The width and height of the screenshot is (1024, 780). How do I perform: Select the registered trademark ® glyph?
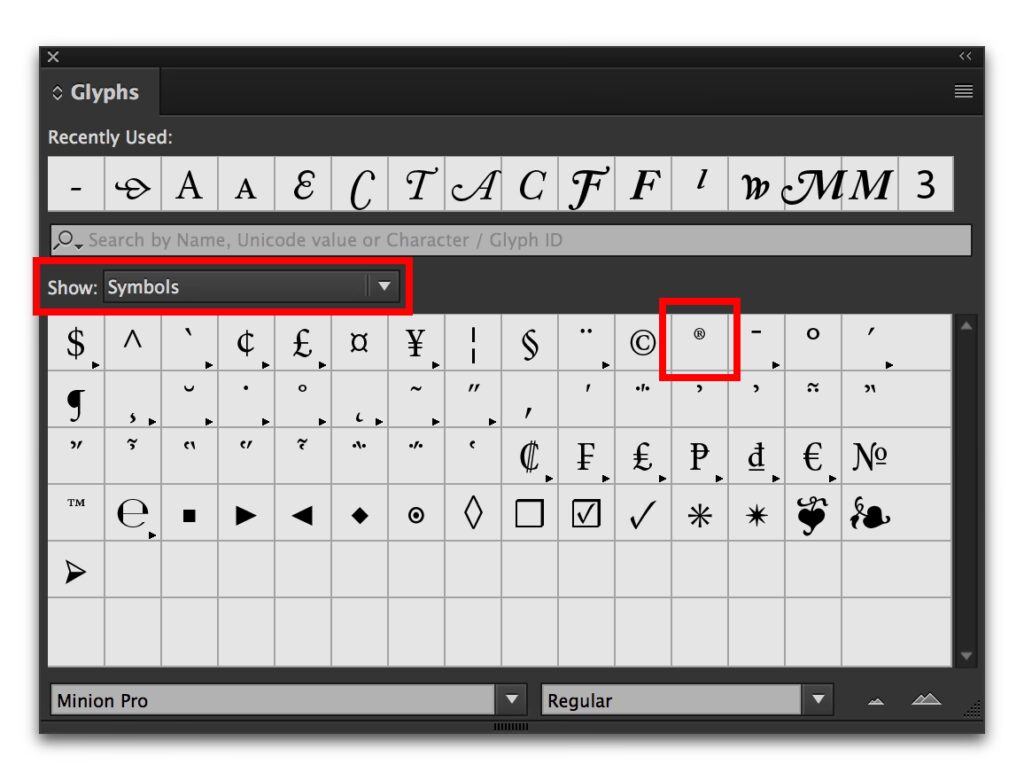click(699, 341)
